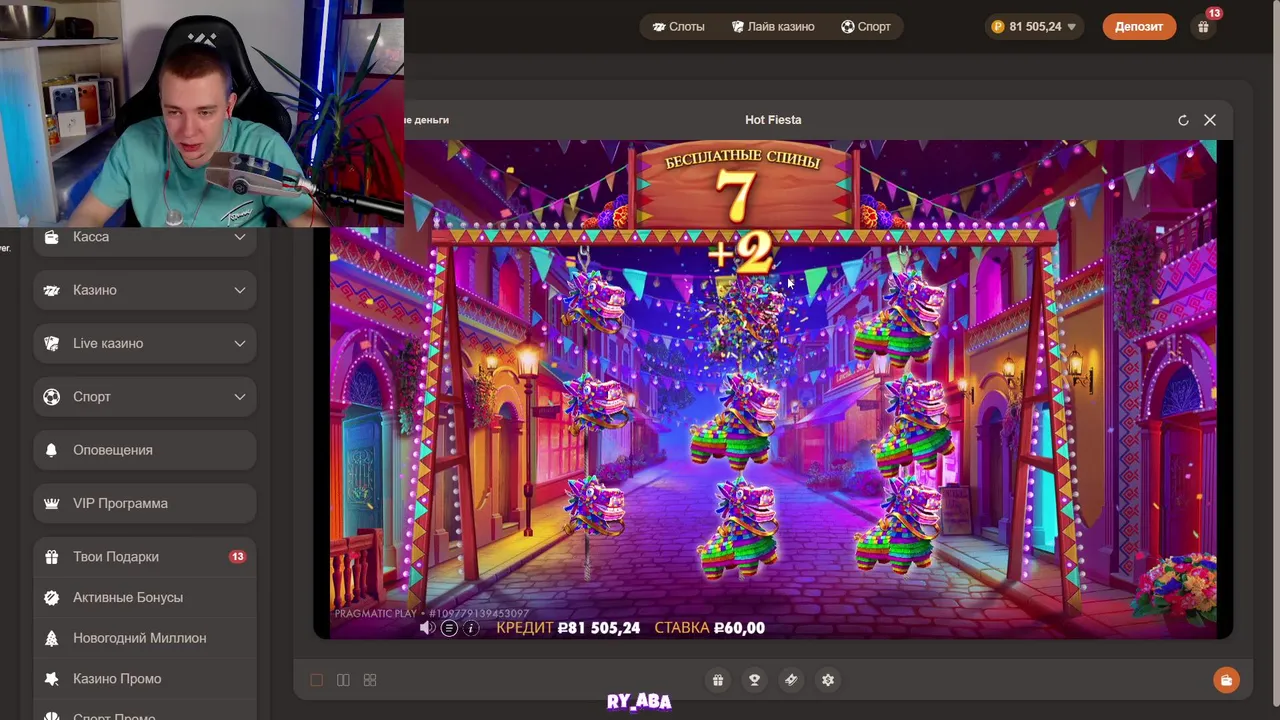
Task: Open the orange wallet chat button
Action: click(1226, 680)
